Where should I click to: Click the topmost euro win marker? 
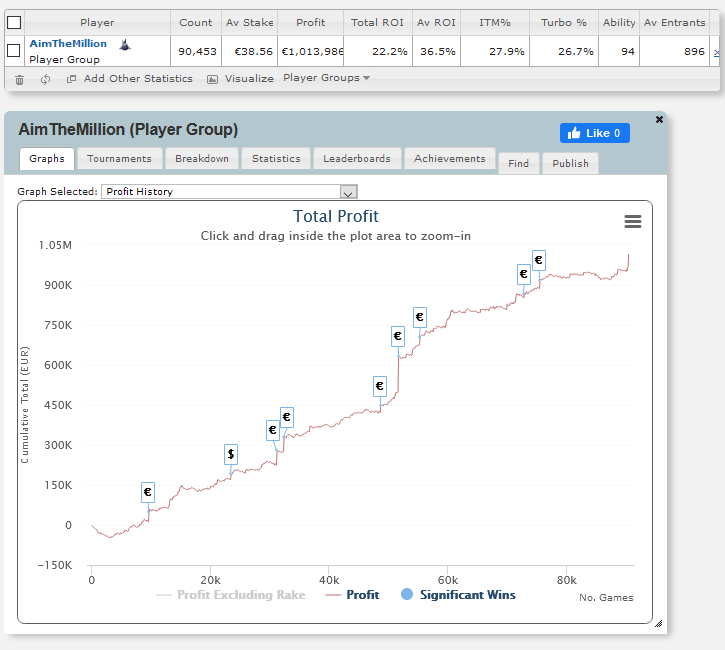pyautogui.click(x=539, y=260)
